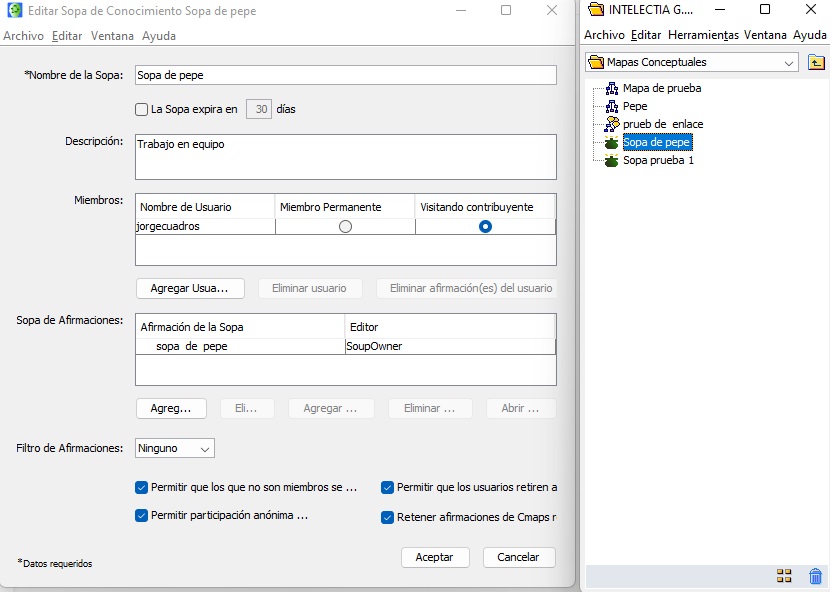Click the trash bin icon
This screenshot has height=606, width=834.
(x=815, y=576)
